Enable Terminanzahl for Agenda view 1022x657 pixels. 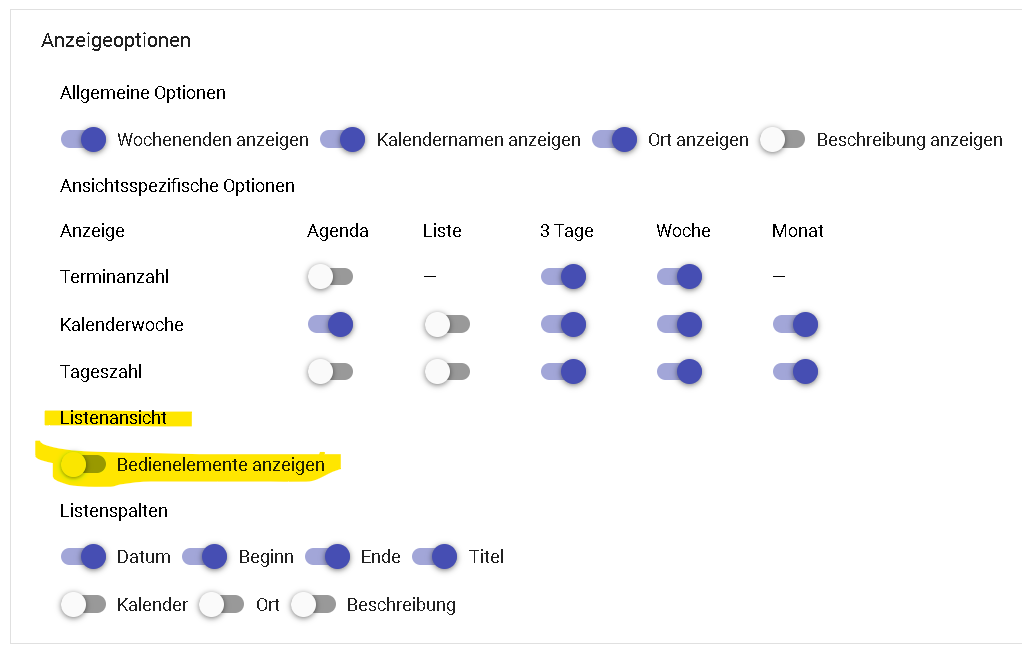coord(330,276)
